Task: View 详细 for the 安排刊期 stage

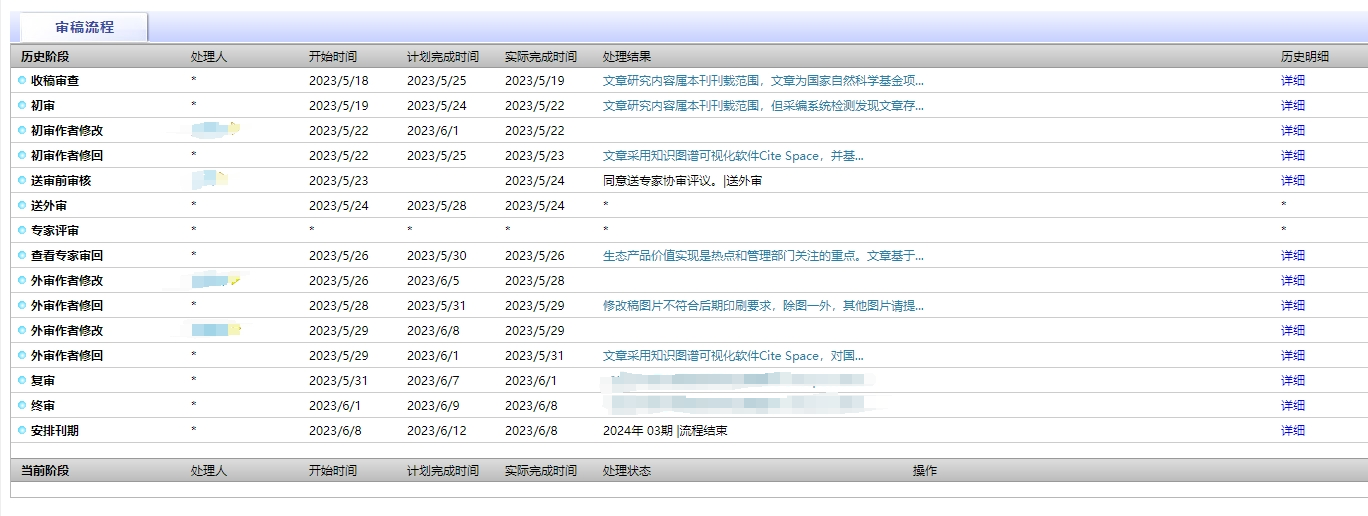Action: pyautogui.click(x=1292, y=431)
